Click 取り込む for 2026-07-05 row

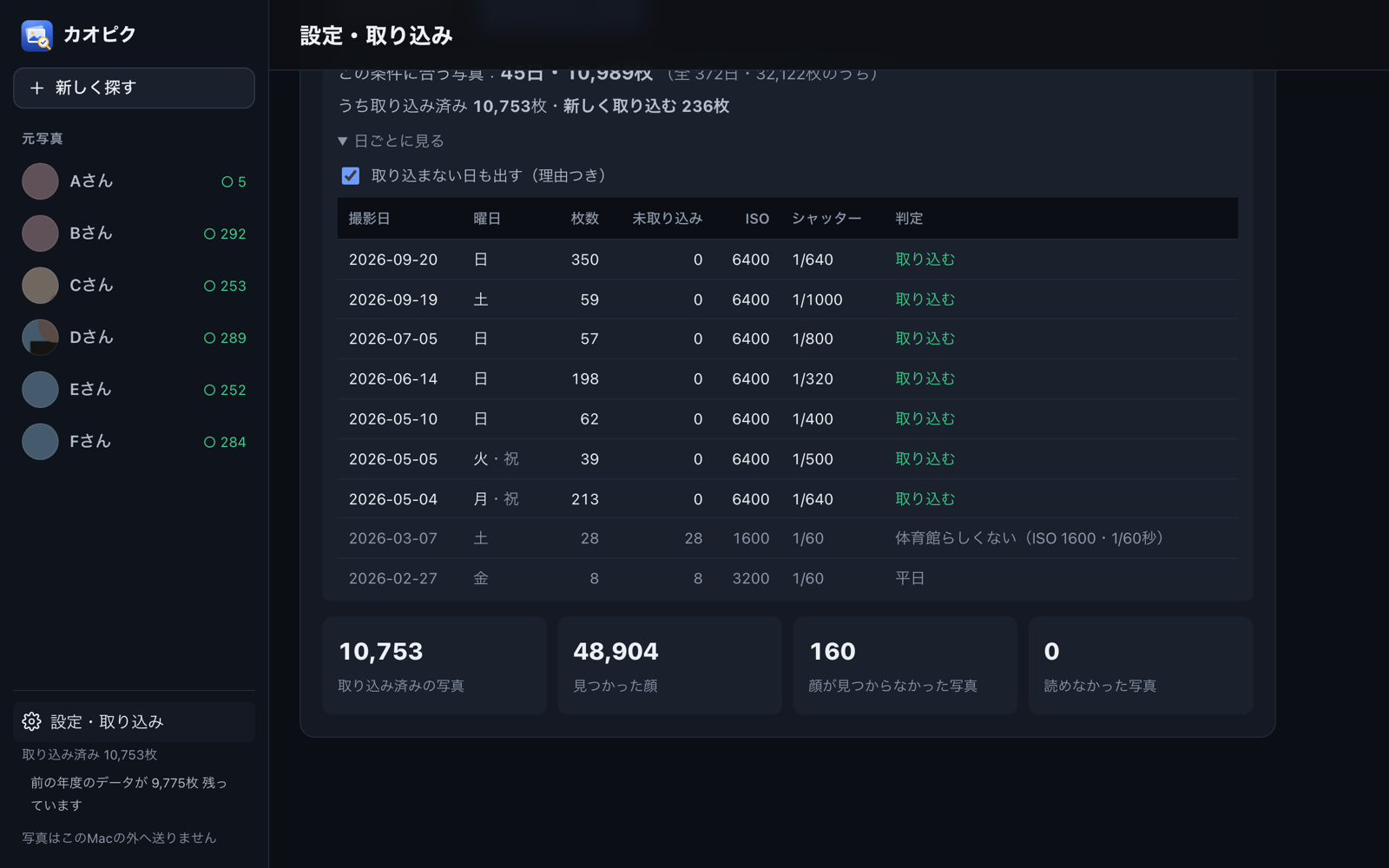pyautogui.click(x=925, y=339)
